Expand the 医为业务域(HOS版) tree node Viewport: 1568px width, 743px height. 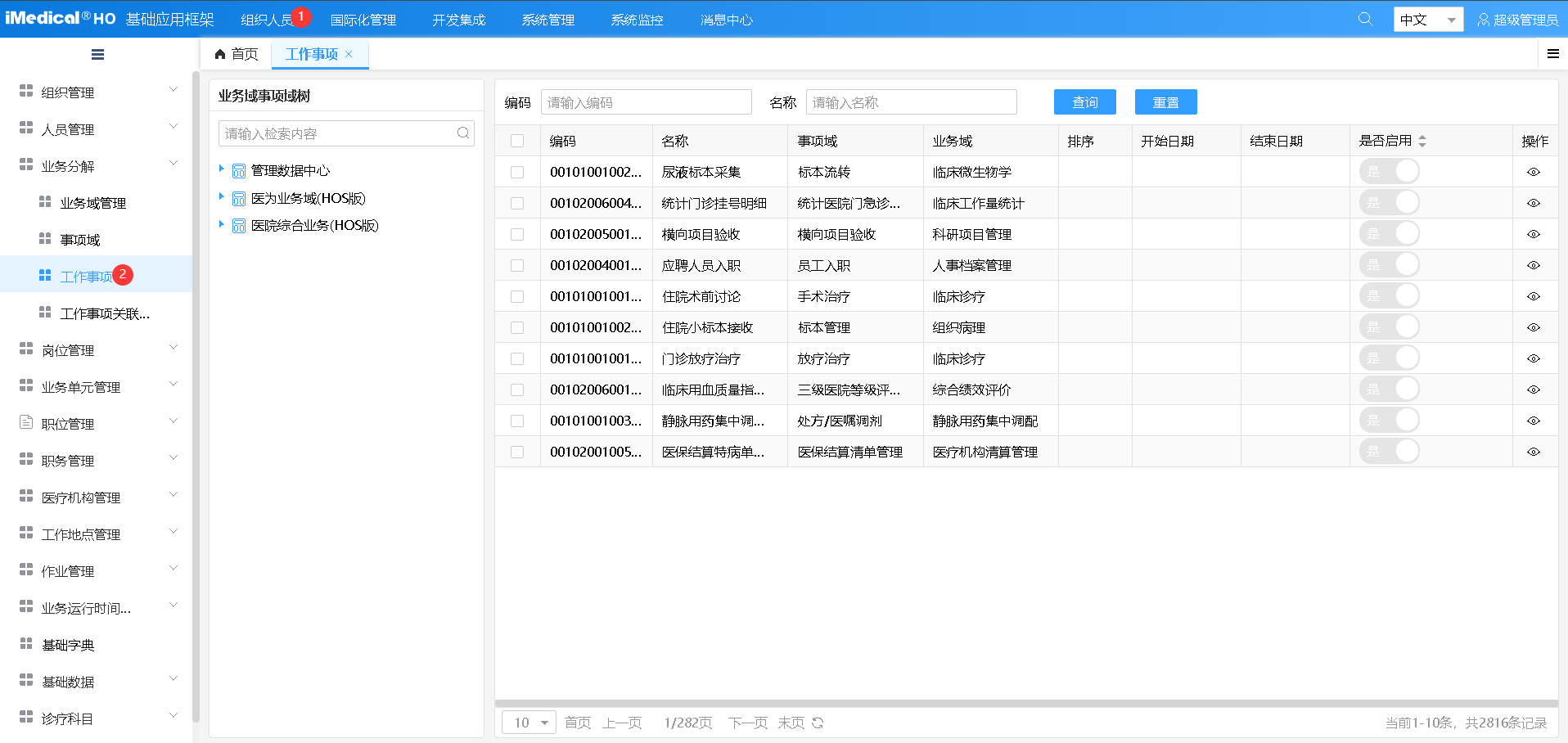[221, 197]
